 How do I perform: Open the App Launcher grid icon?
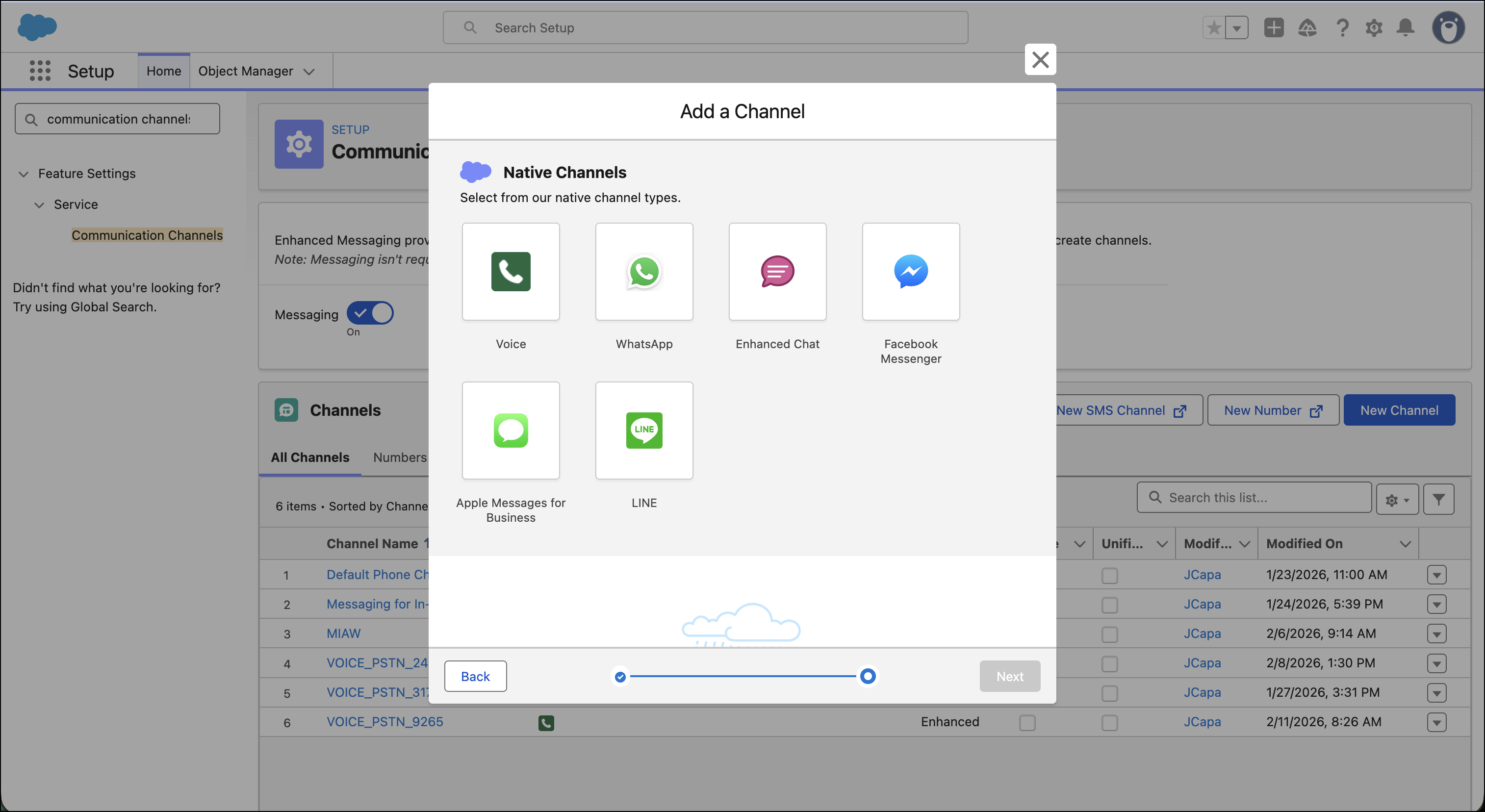tap(40, 71)
